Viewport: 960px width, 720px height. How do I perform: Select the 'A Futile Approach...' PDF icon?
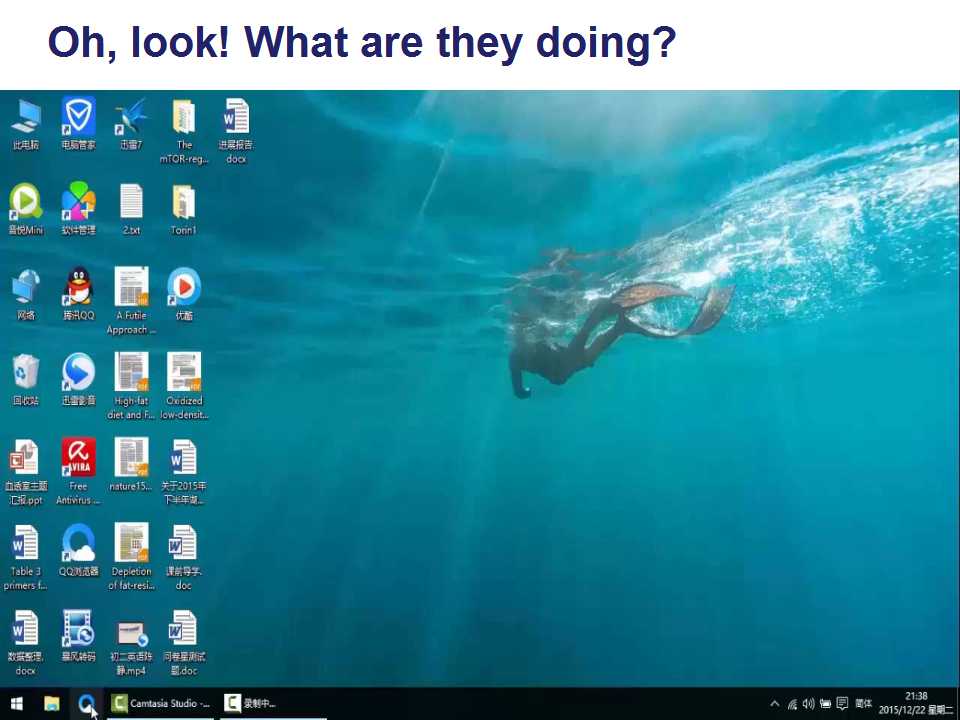coord(131,287)
